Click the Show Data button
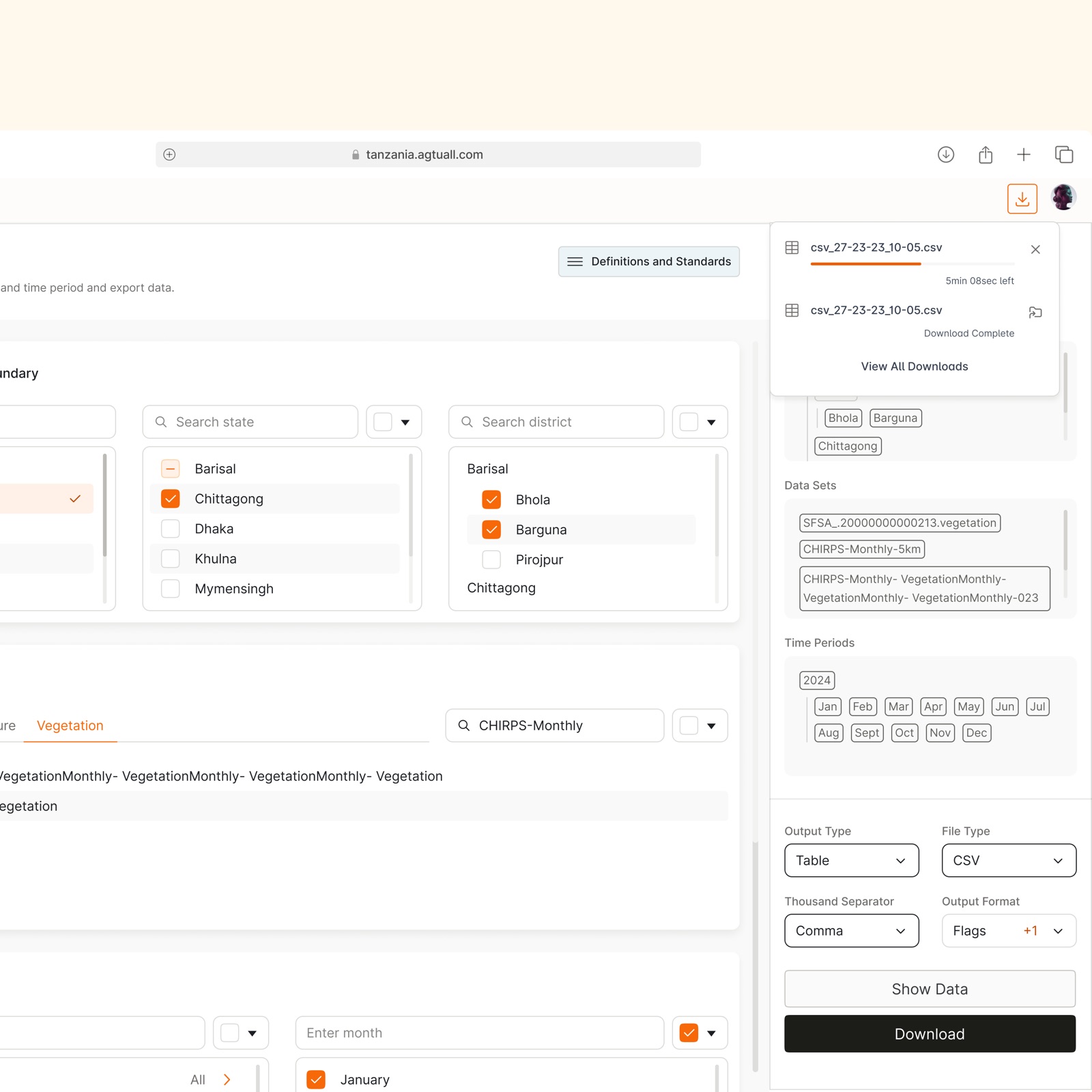Viewport: 1092px width, 1092px height. click(x=930, y=989)
